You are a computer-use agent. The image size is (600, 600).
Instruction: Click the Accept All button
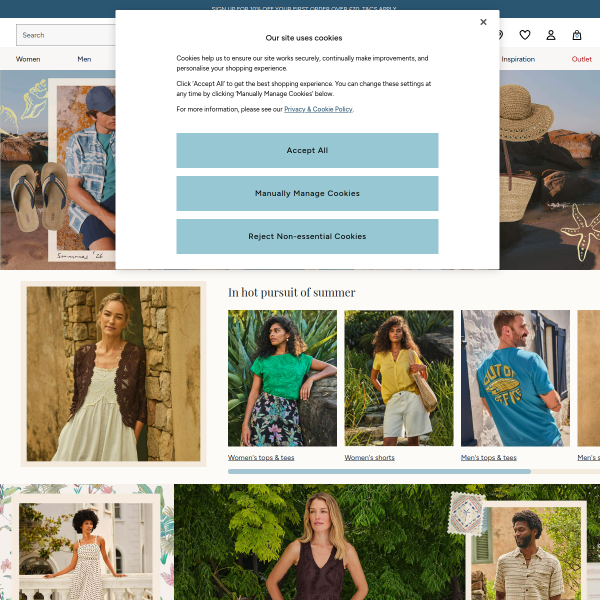[307, 150]
